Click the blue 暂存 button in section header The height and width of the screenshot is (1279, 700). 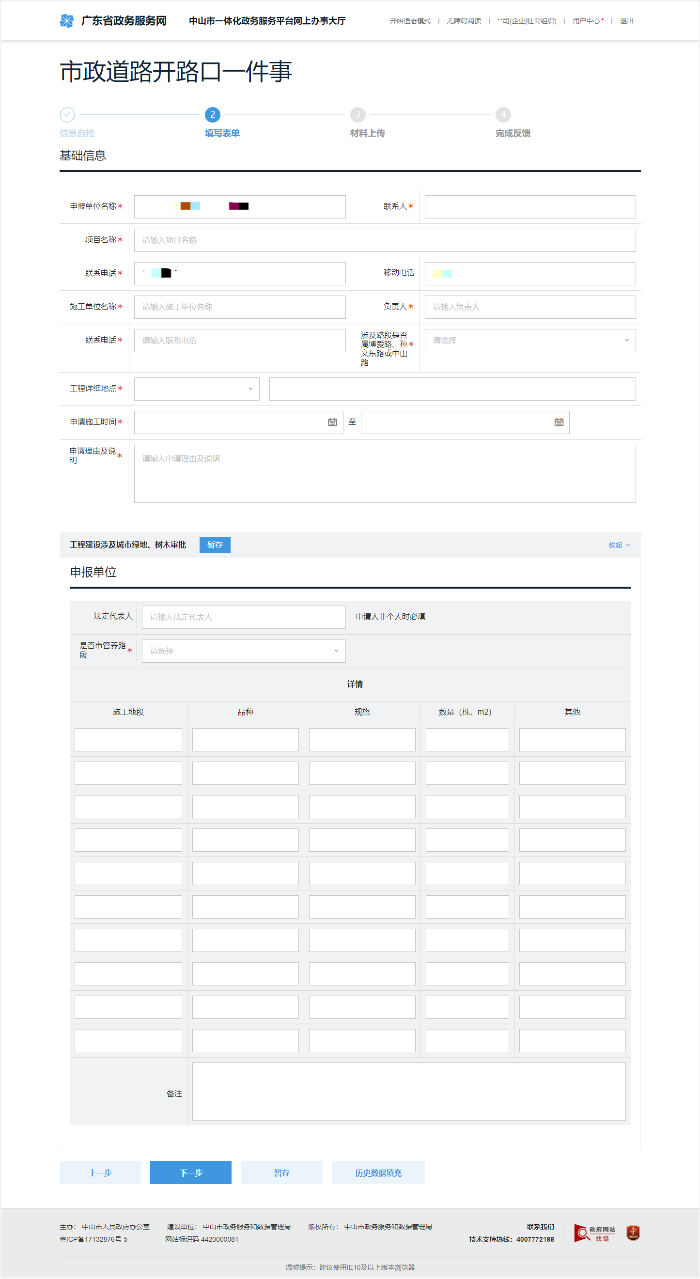click(x=215, y=545)
